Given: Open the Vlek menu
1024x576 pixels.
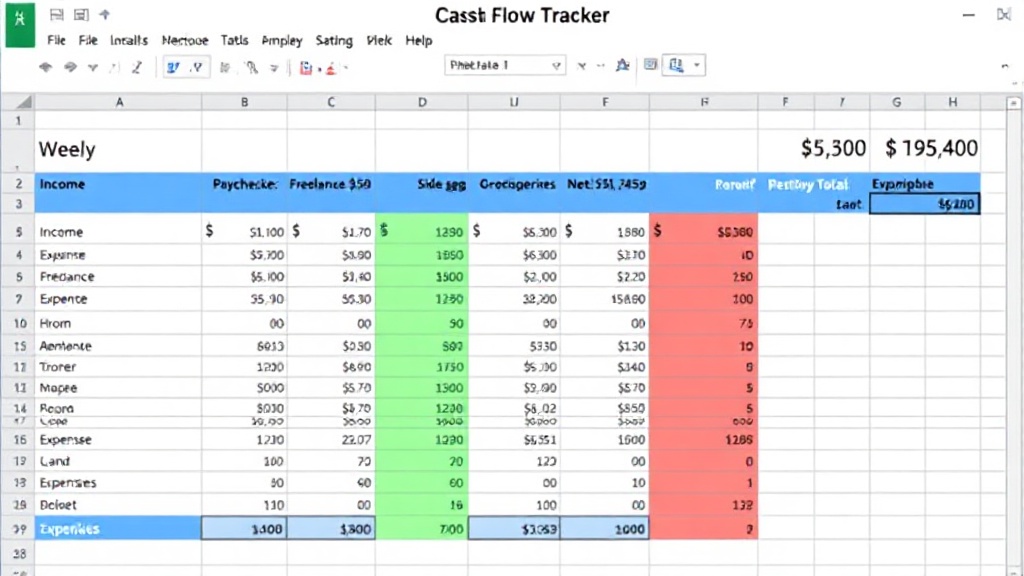Looking at the screenshot, I should [x=379, y=40].
